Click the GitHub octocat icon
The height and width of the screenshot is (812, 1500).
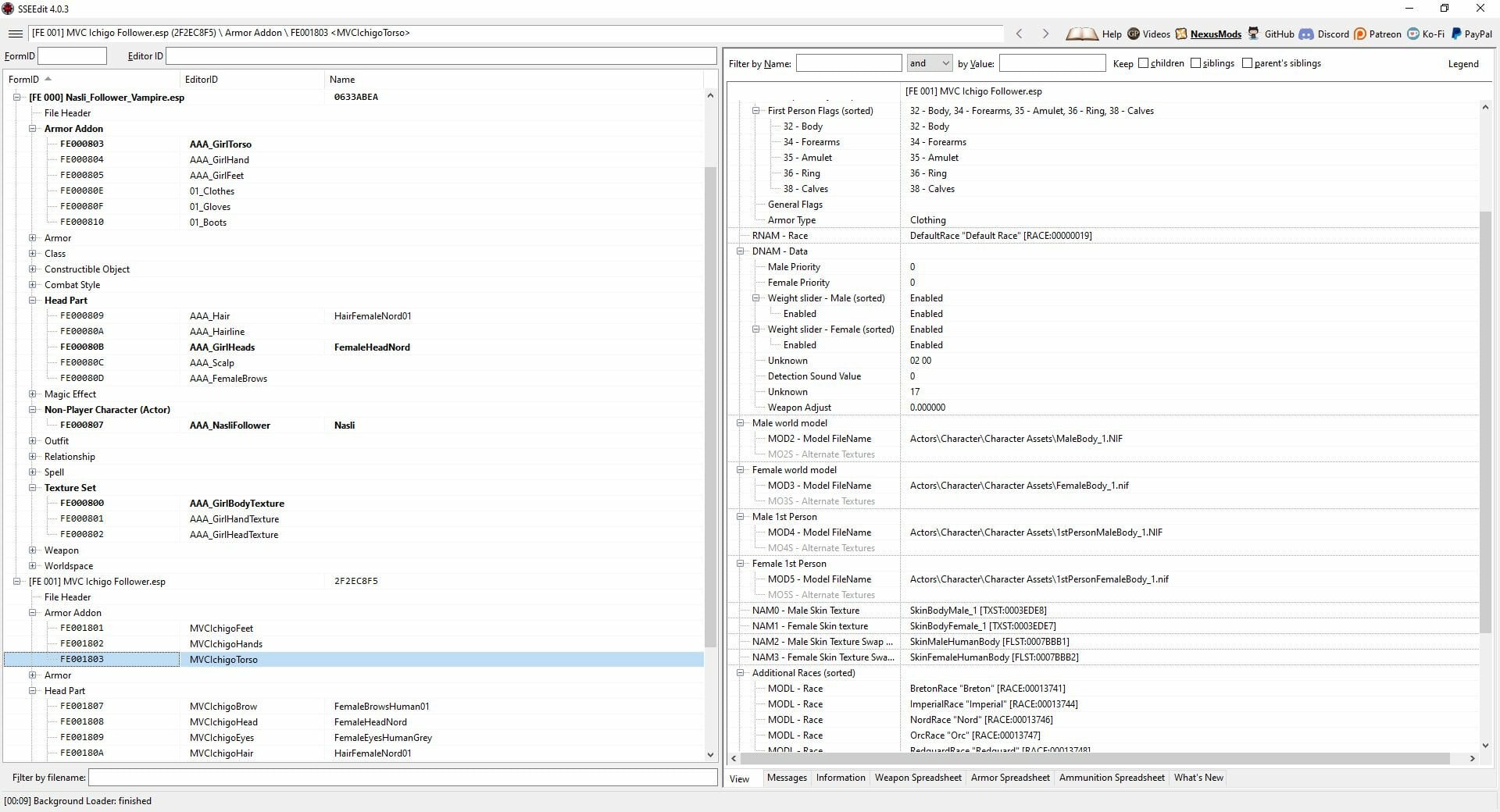(1253, 34)
